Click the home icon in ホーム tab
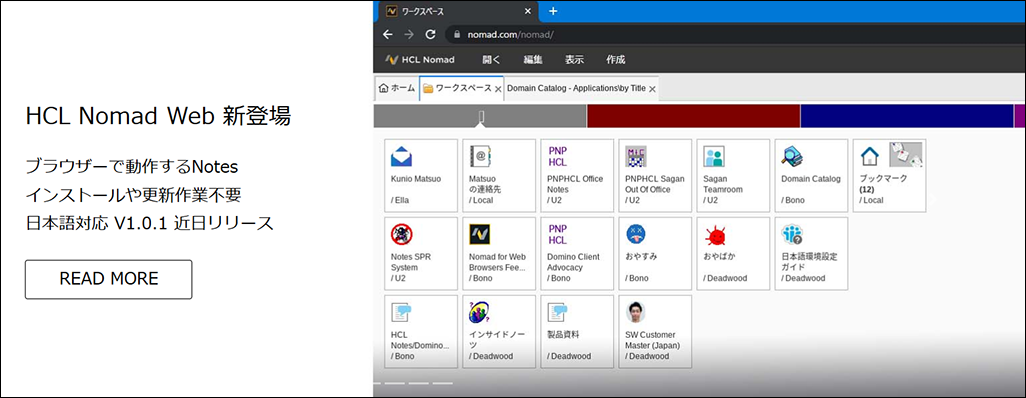The image size is (1026, 398). click(x=383, y=88)
